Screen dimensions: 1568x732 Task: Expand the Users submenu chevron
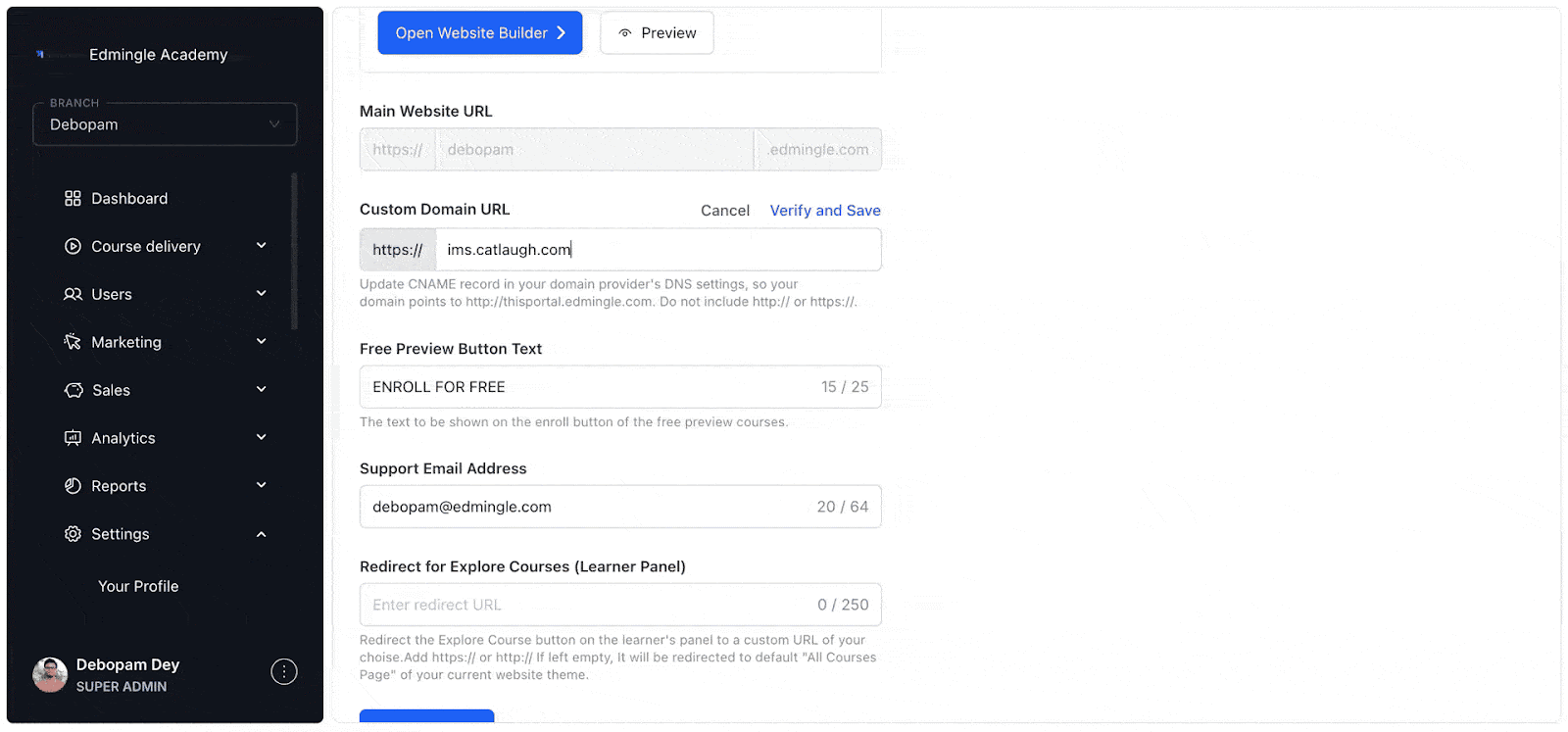(x=262, y=294)
